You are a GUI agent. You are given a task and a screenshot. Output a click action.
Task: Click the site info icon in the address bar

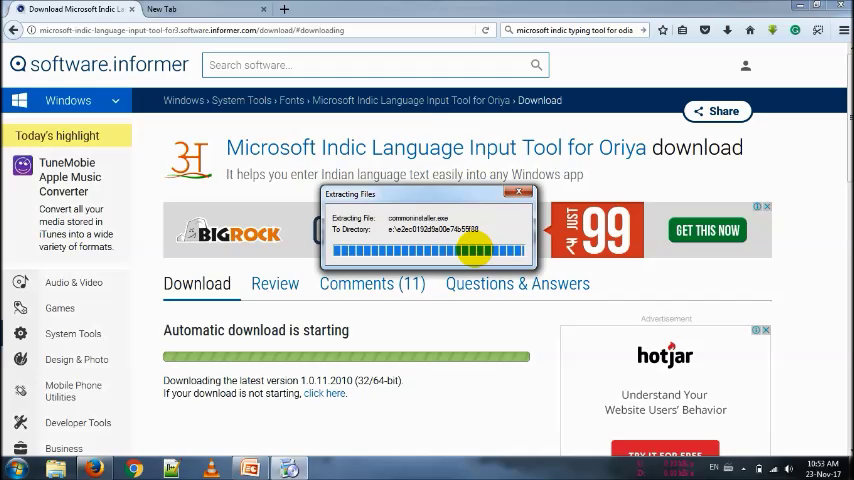pos(32,30)
